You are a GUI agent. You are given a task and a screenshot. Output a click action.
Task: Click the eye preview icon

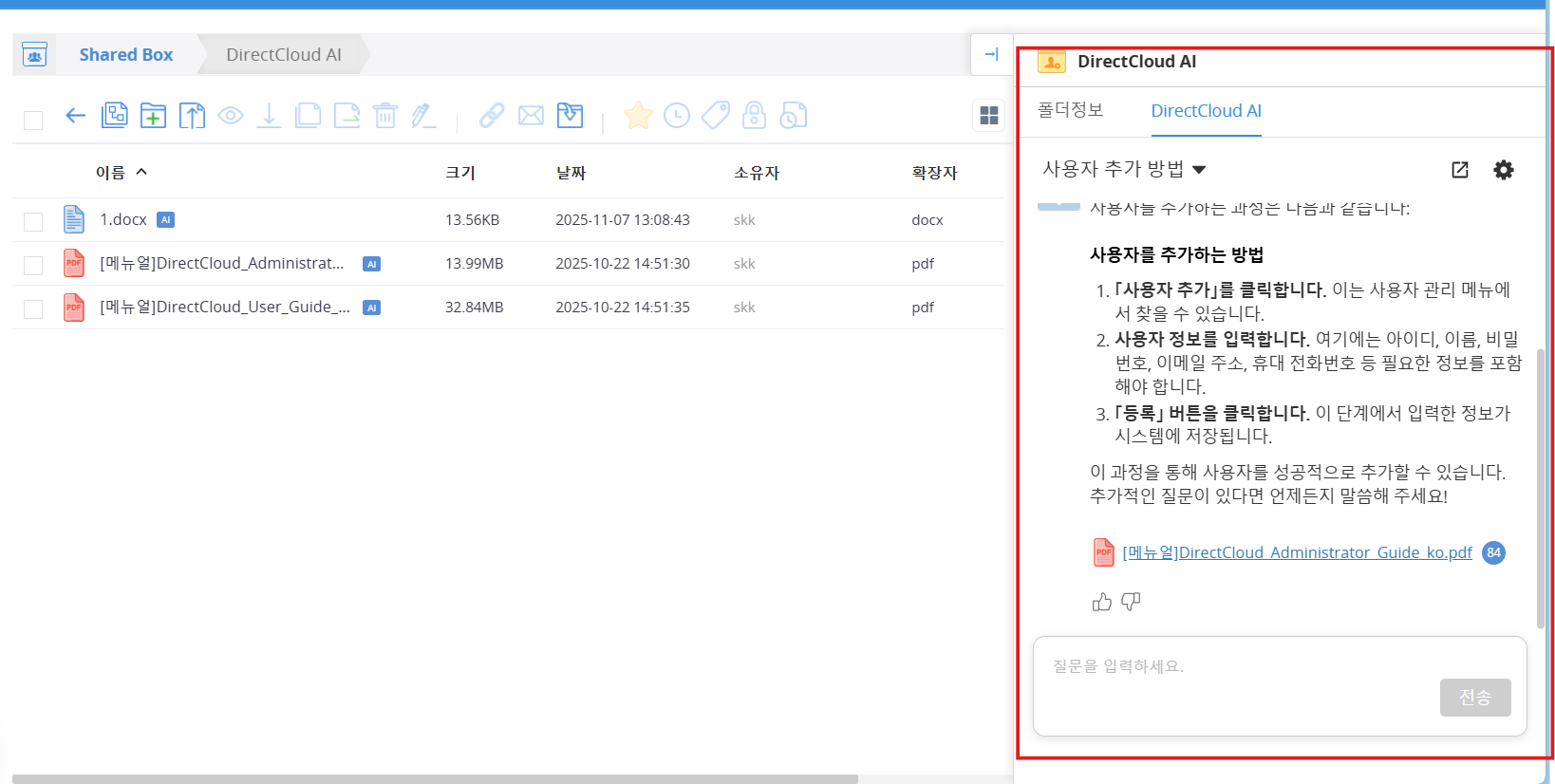coord(231,116)
